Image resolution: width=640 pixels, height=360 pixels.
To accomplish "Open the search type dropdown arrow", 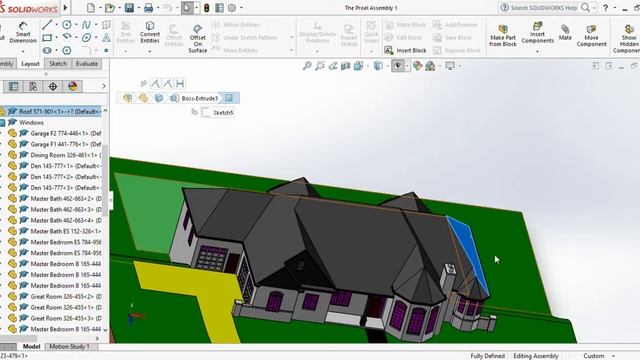I will 594,8.
